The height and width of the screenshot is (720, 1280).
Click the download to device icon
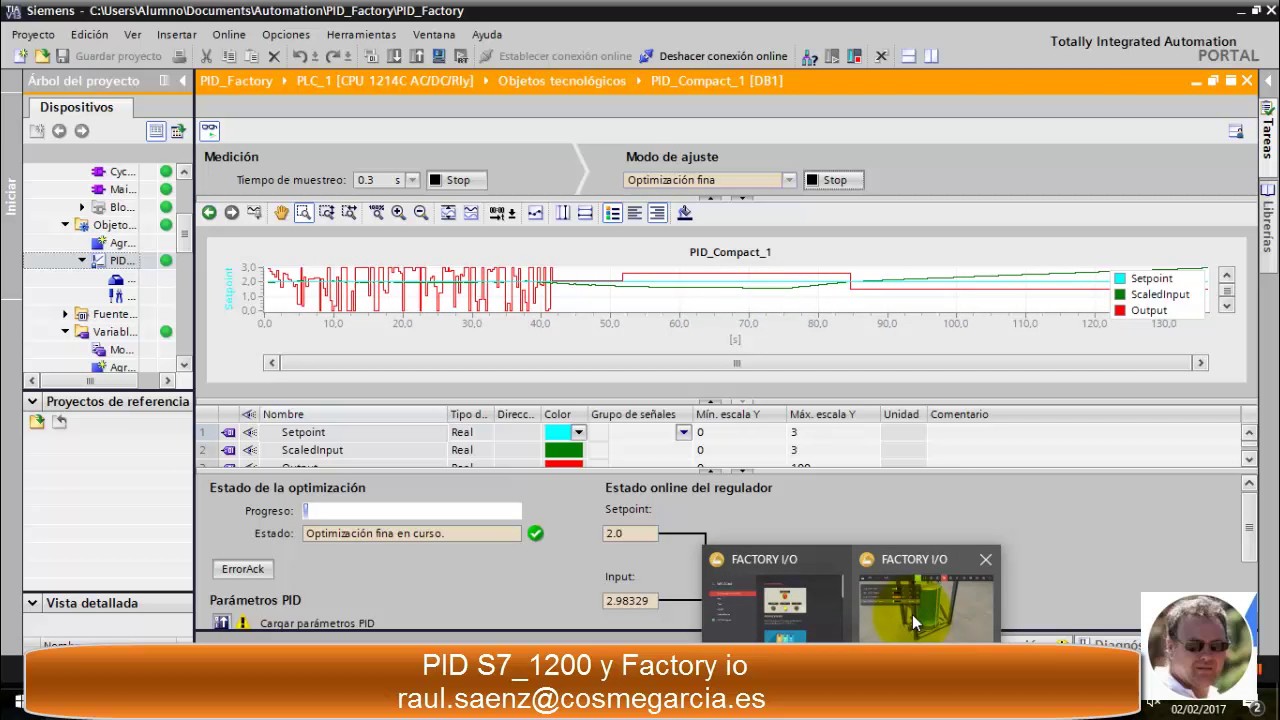[x=394, y=56]
